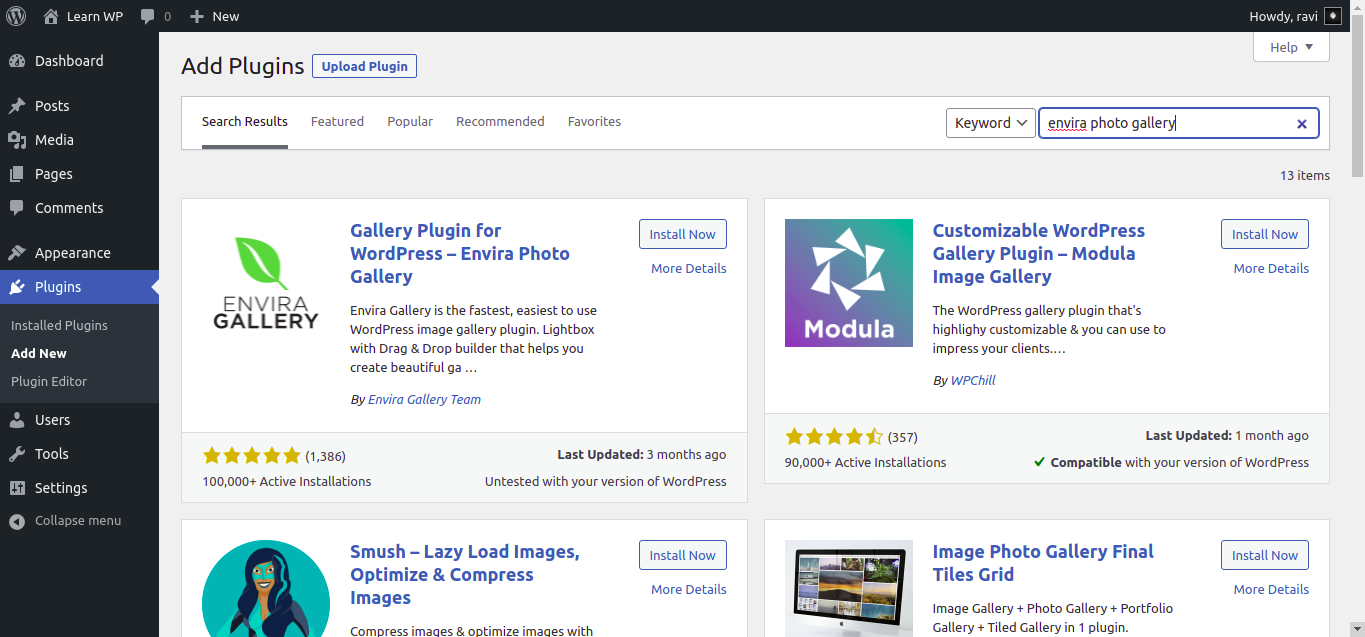Click the Upload Plugin button
Viewport: 1365px width, 637px height.
364,66
